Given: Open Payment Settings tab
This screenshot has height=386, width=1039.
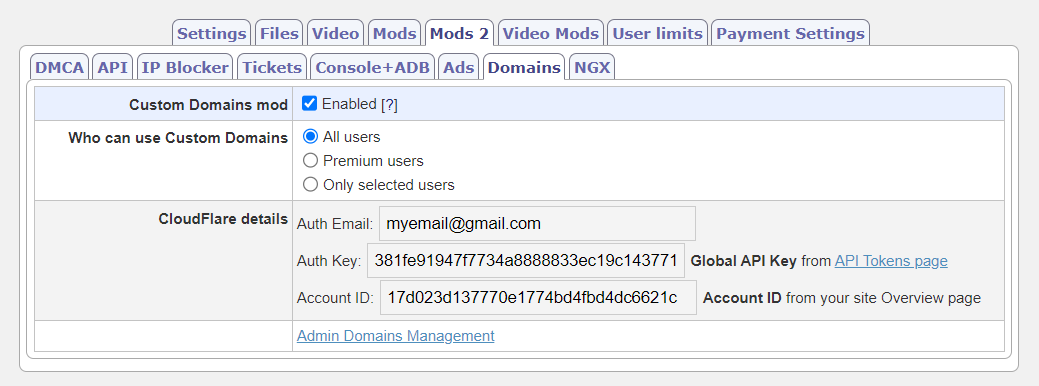Looking at the screenshot, I should (791, 33).
